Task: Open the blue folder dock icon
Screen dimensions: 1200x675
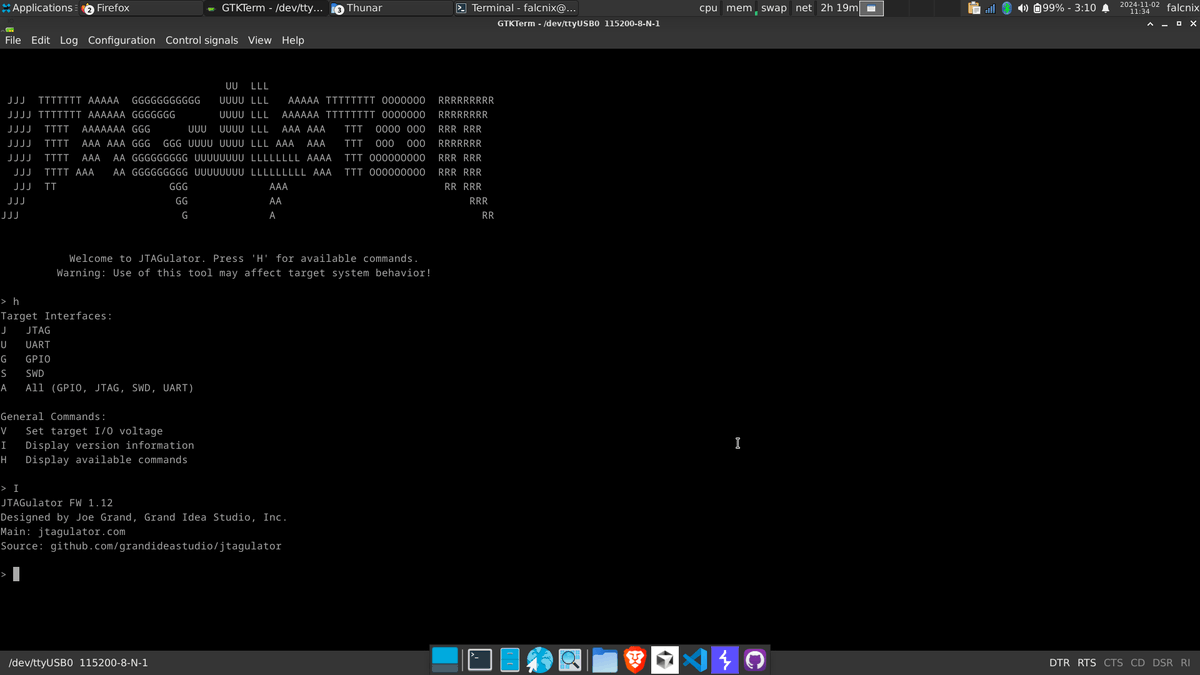Action: tap(604, 659)
